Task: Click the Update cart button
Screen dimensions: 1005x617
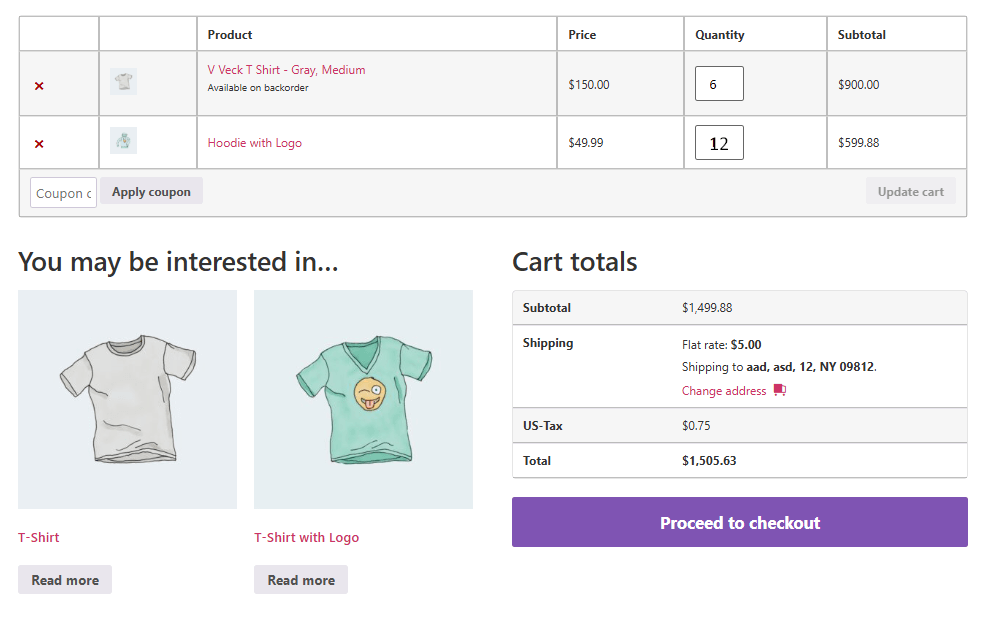Action: click(x=910, y=192)
